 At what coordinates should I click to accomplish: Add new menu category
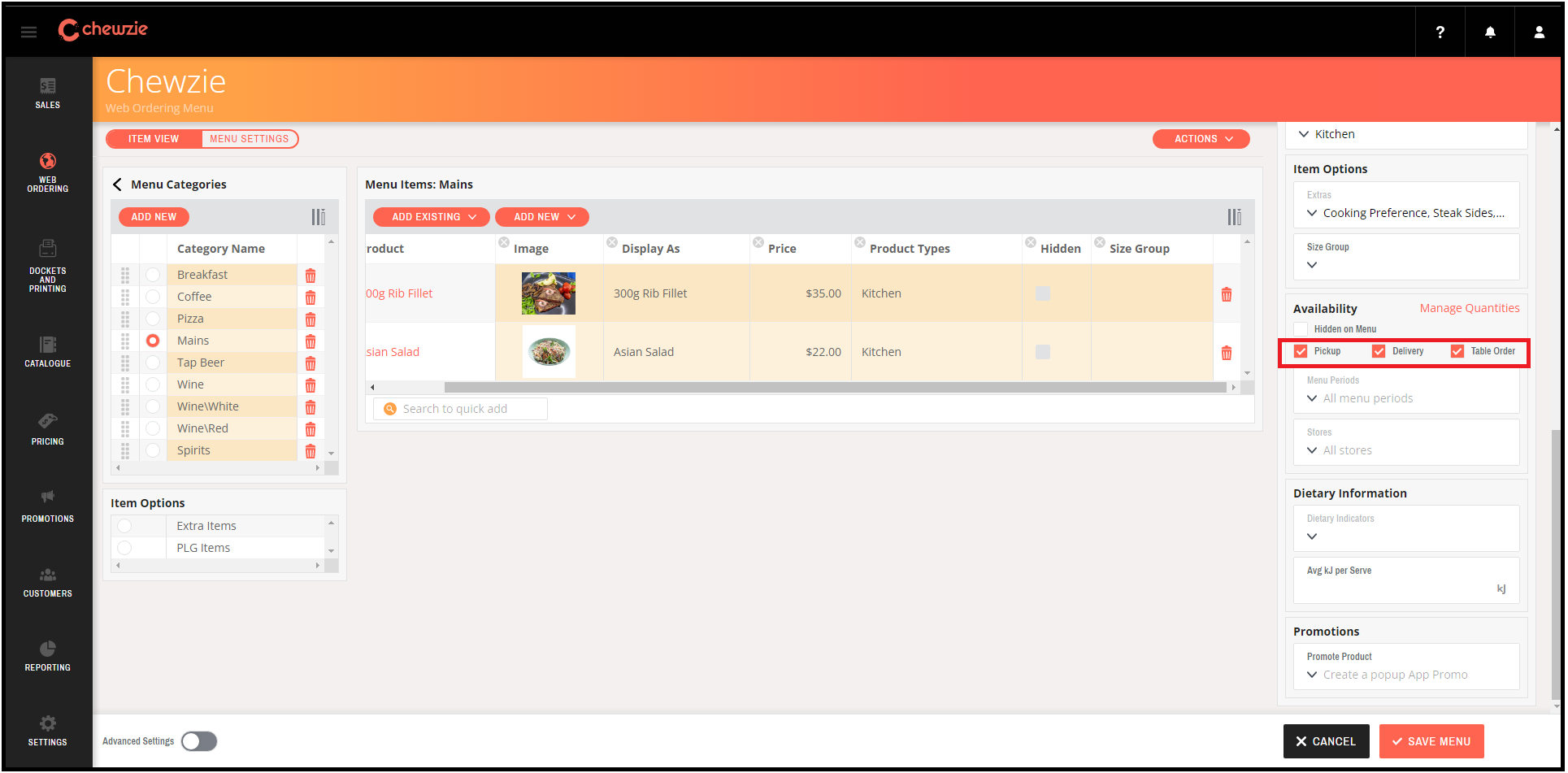[x=154, y=217]
